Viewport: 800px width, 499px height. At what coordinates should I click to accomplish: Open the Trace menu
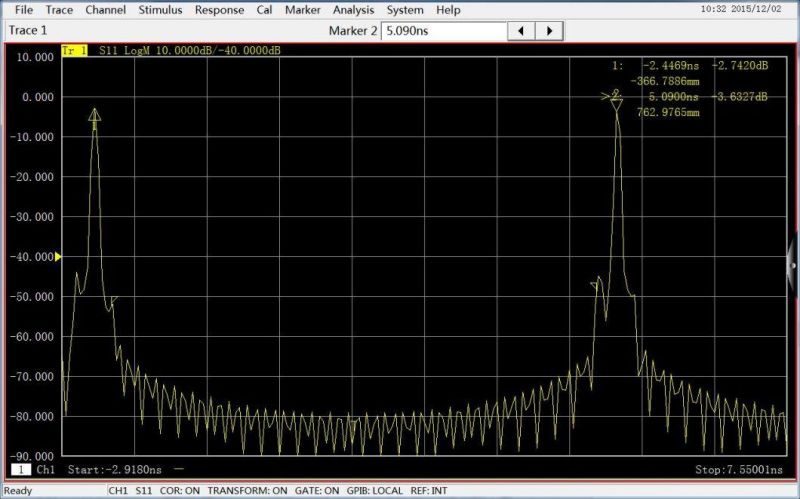pyautogui.click(x=59, y=10)
